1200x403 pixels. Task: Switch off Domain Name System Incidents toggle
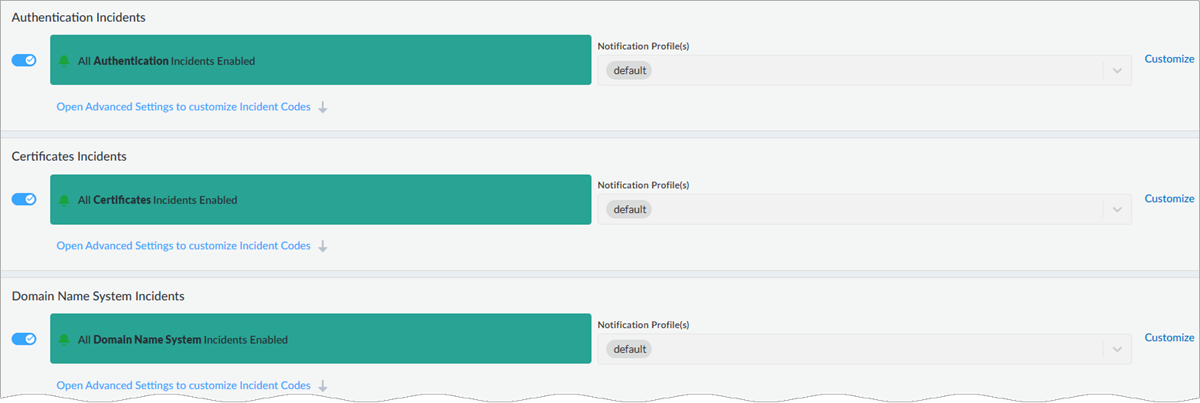point(24,339)
